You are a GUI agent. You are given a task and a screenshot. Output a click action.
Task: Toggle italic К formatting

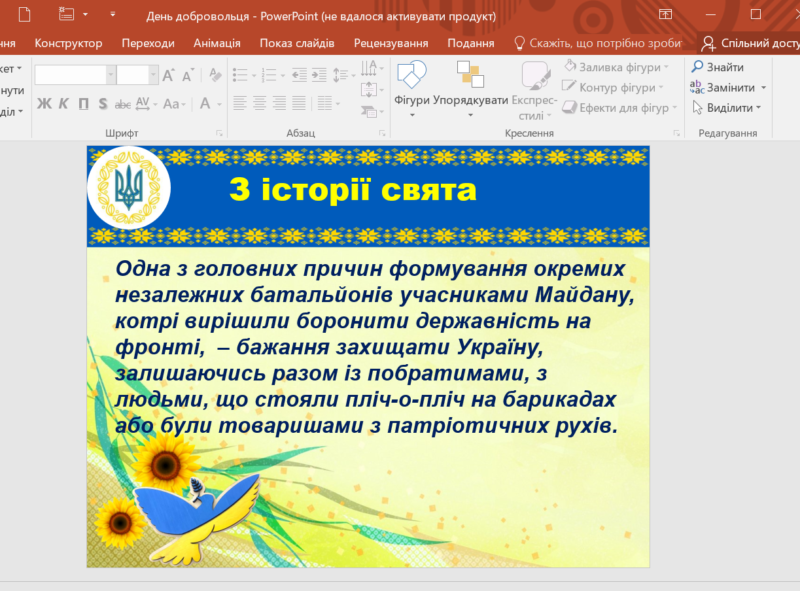[x=63, y=103]
